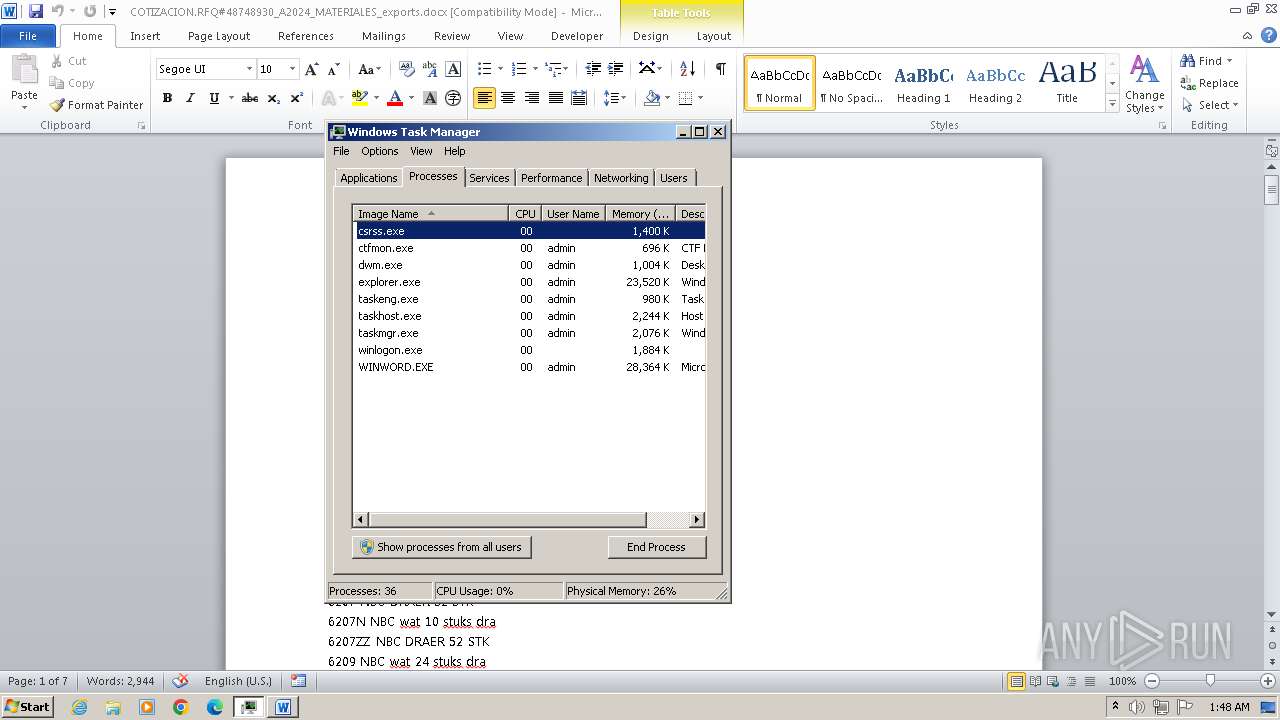Select the explorer.exe process row

tap(530, 282)
